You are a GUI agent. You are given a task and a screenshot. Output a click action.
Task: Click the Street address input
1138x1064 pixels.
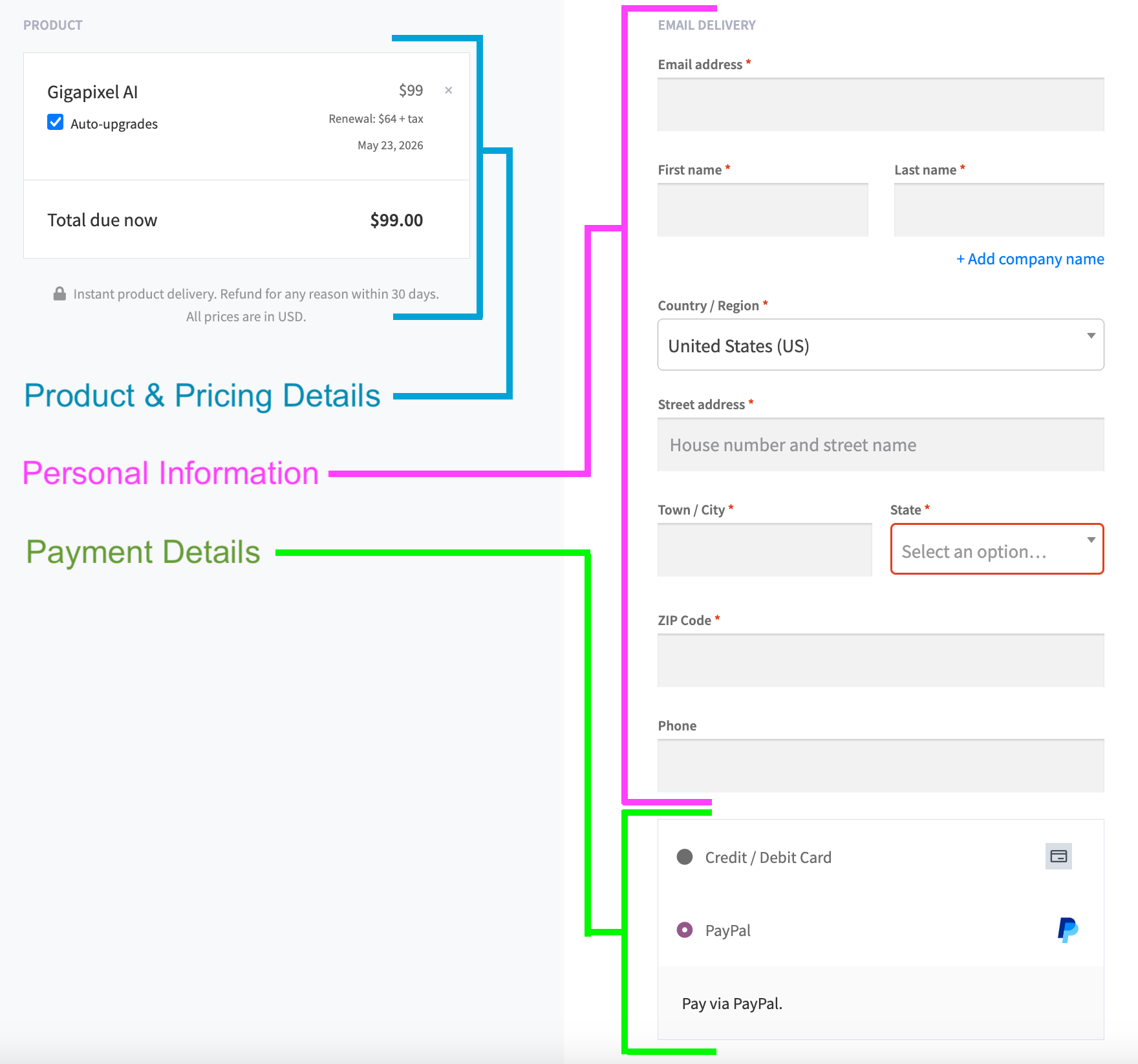881,445
